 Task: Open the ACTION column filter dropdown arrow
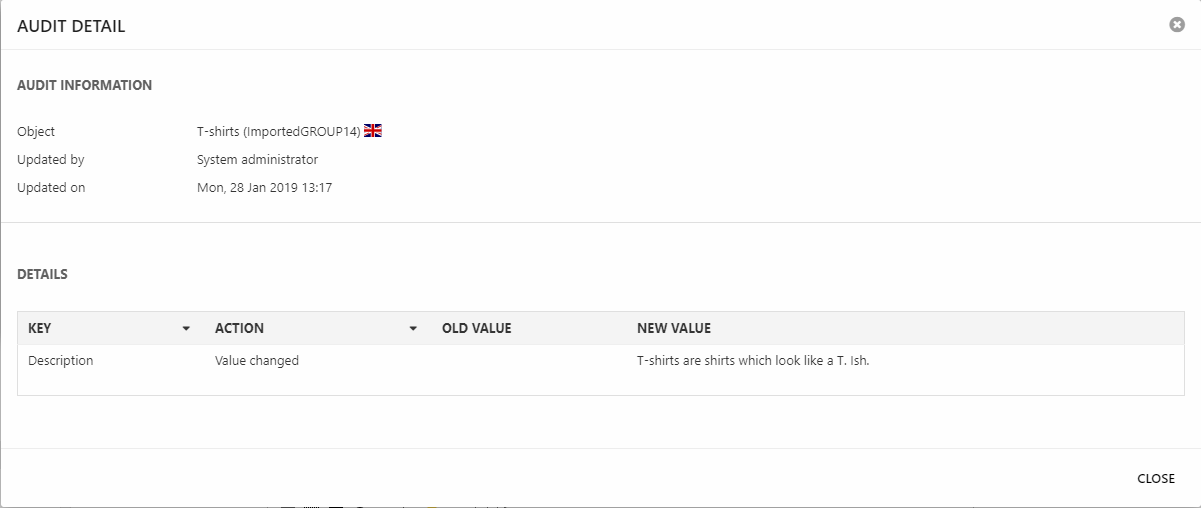413,328
